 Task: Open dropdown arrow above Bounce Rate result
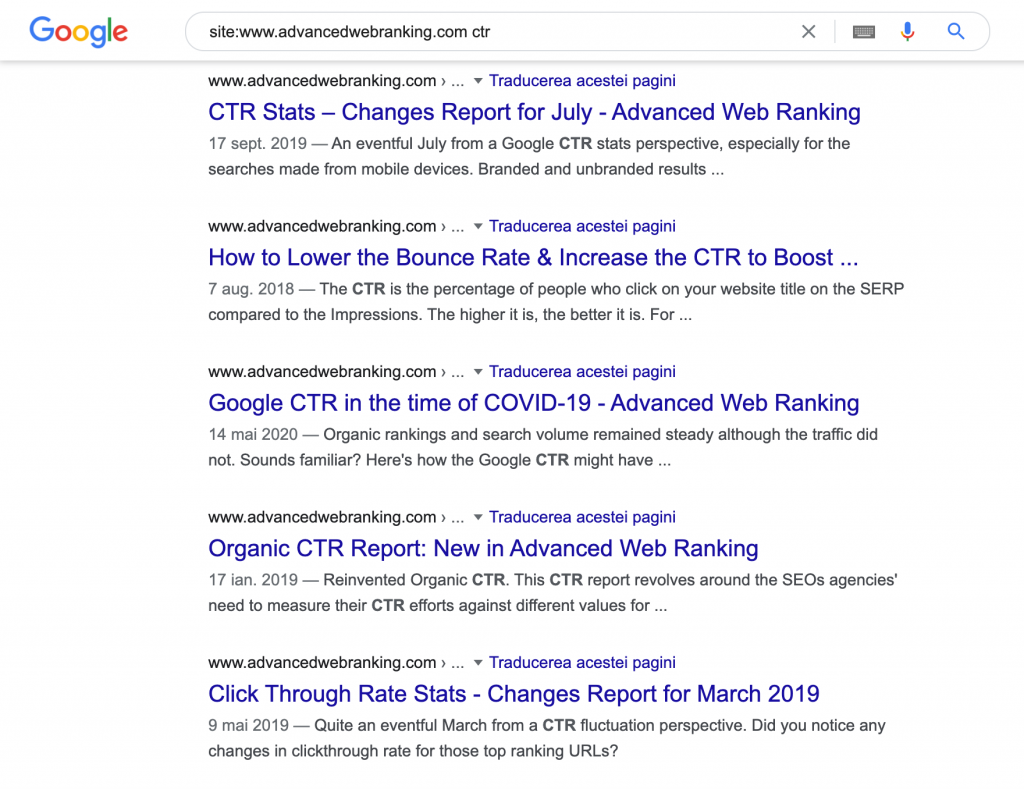[478, 227]
